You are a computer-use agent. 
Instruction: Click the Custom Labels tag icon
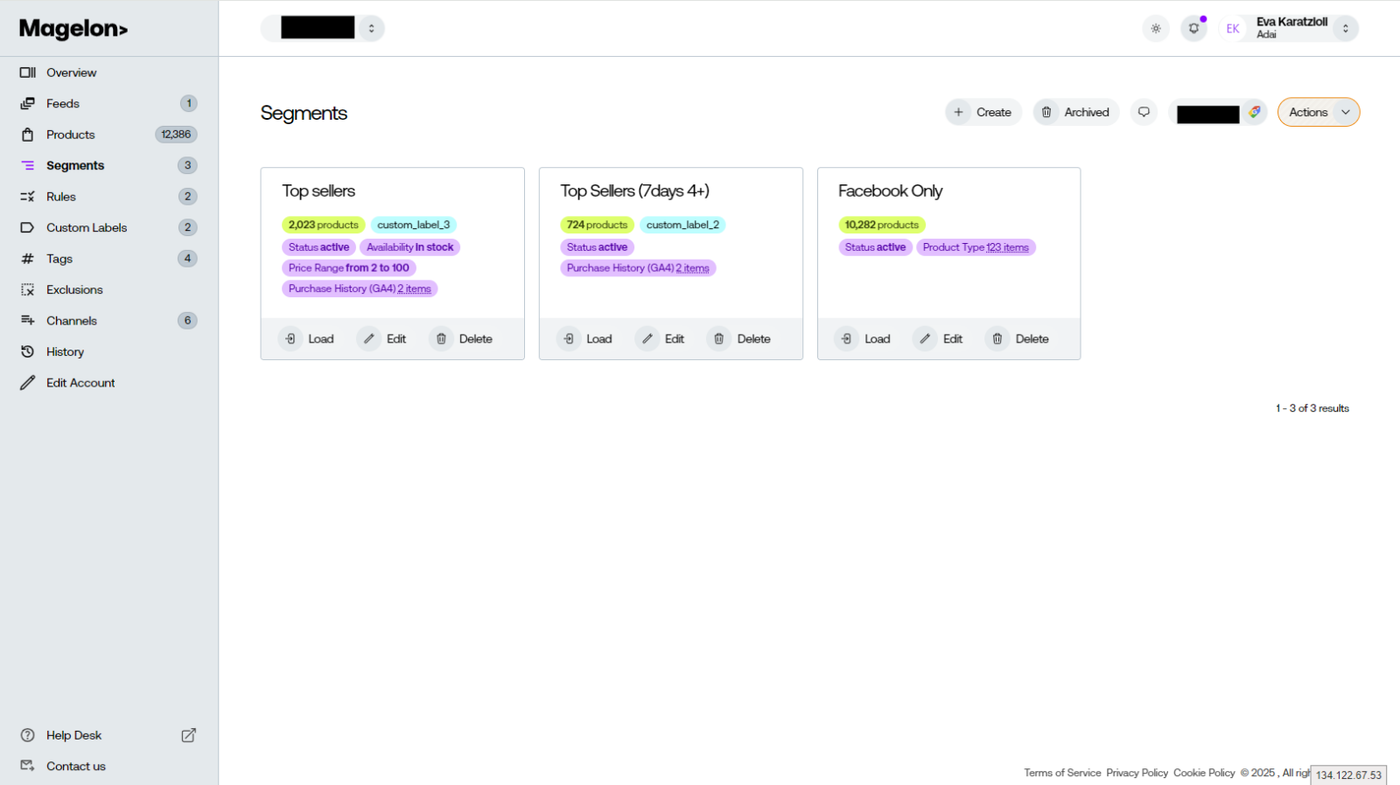(28, 228)
